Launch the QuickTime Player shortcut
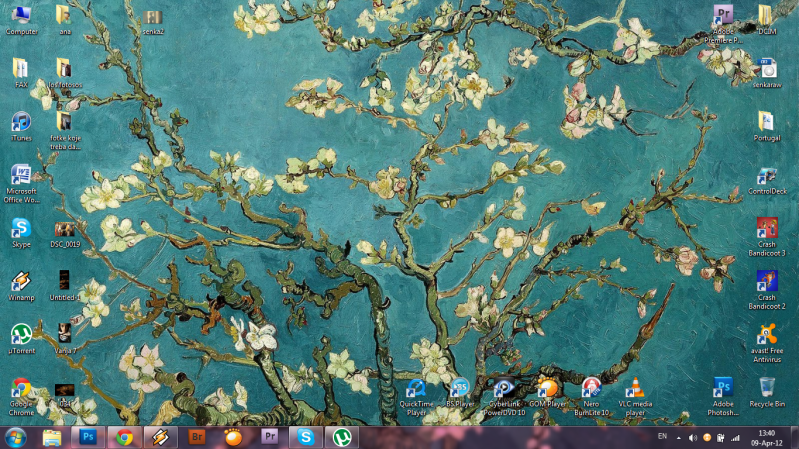 [415, 388]
